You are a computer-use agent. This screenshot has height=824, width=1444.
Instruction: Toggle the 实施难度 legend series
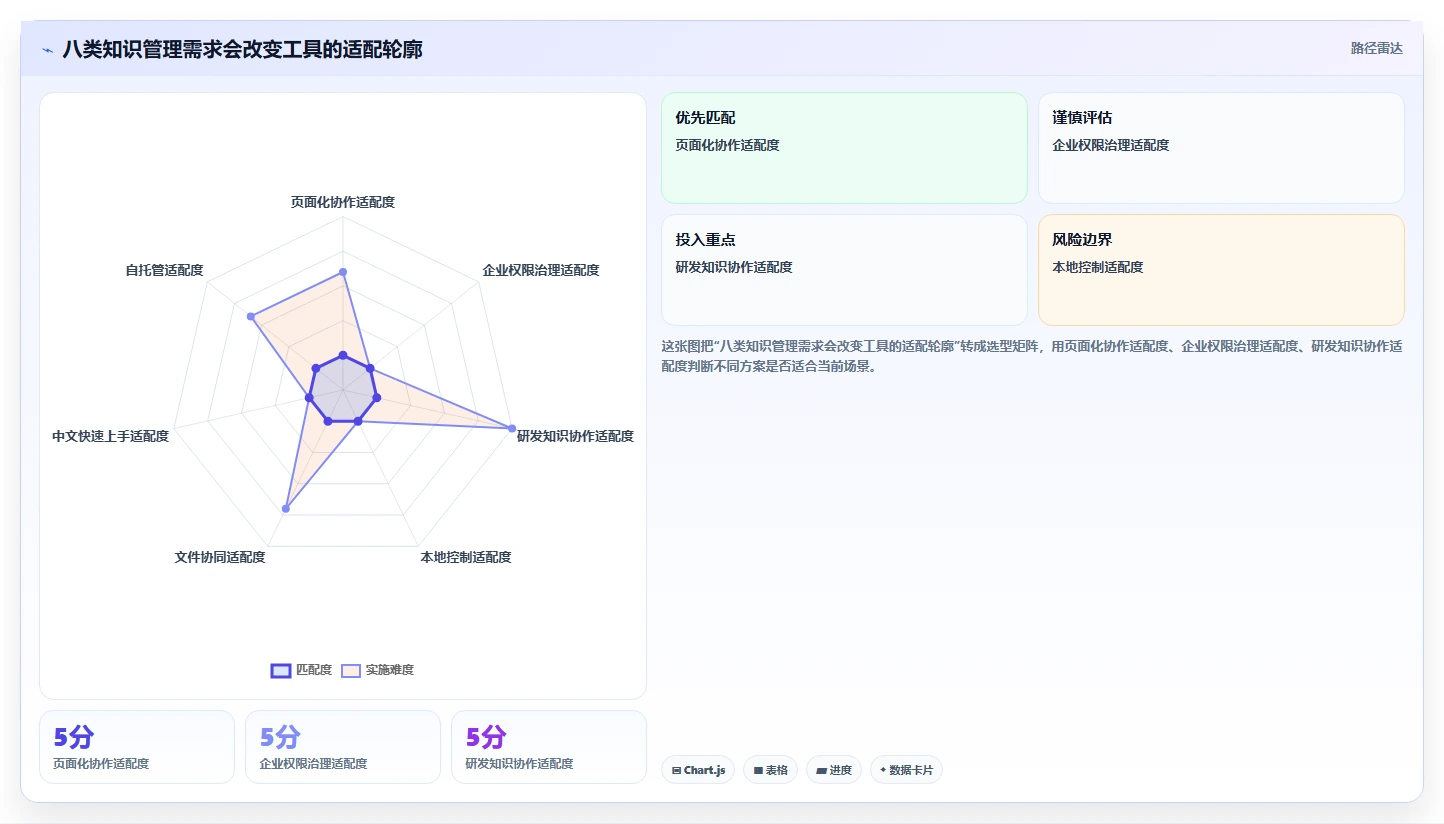(x=377, y=670)
